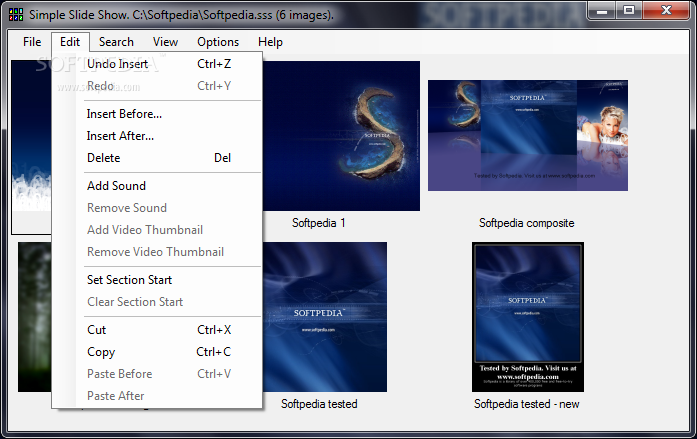The width and height of the screenshot is (697, 439).
Task: Choose Copy from the Edit menu
Action: tap(157, 352)
